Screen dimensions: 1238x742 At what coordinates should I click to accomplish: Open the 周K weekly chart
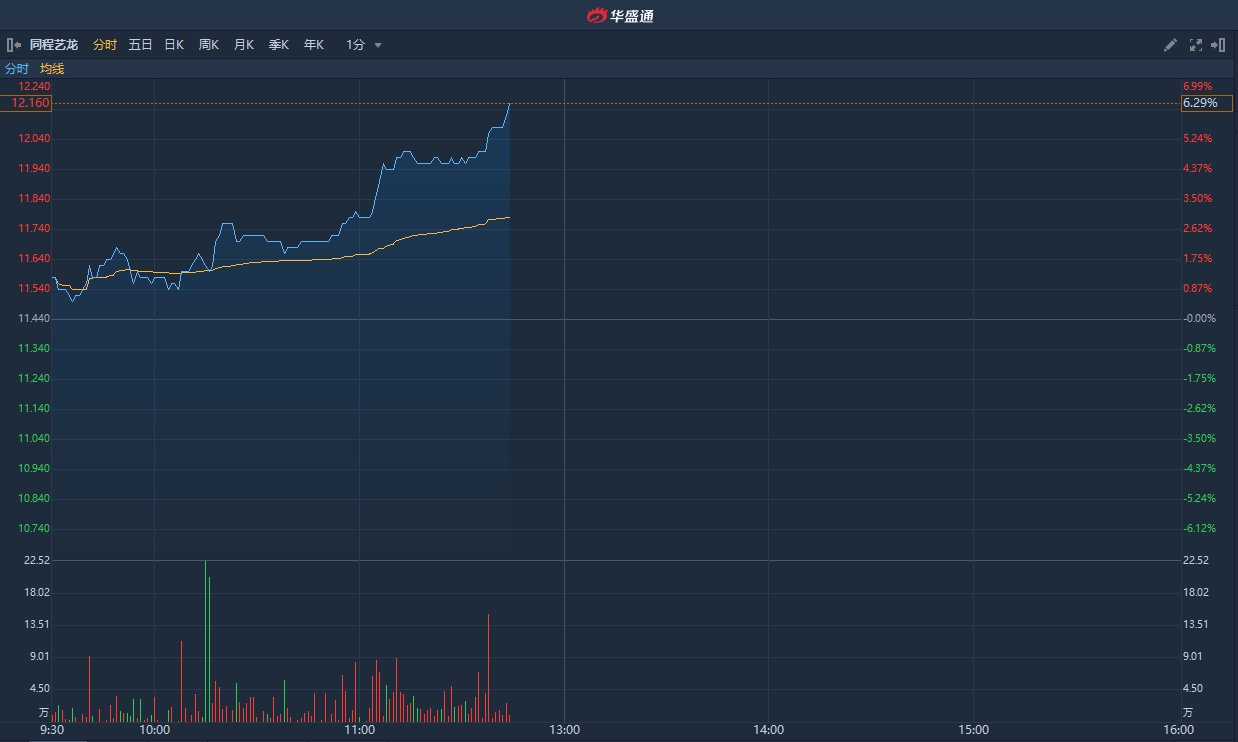(x=208, y=45)
